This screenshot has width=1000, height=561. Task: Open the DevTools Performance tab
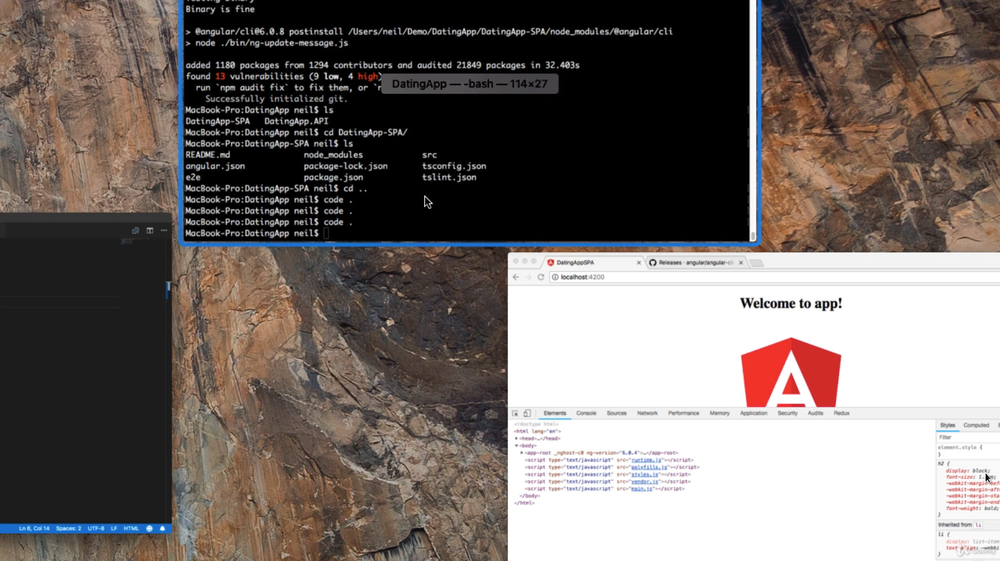(684, 413)
